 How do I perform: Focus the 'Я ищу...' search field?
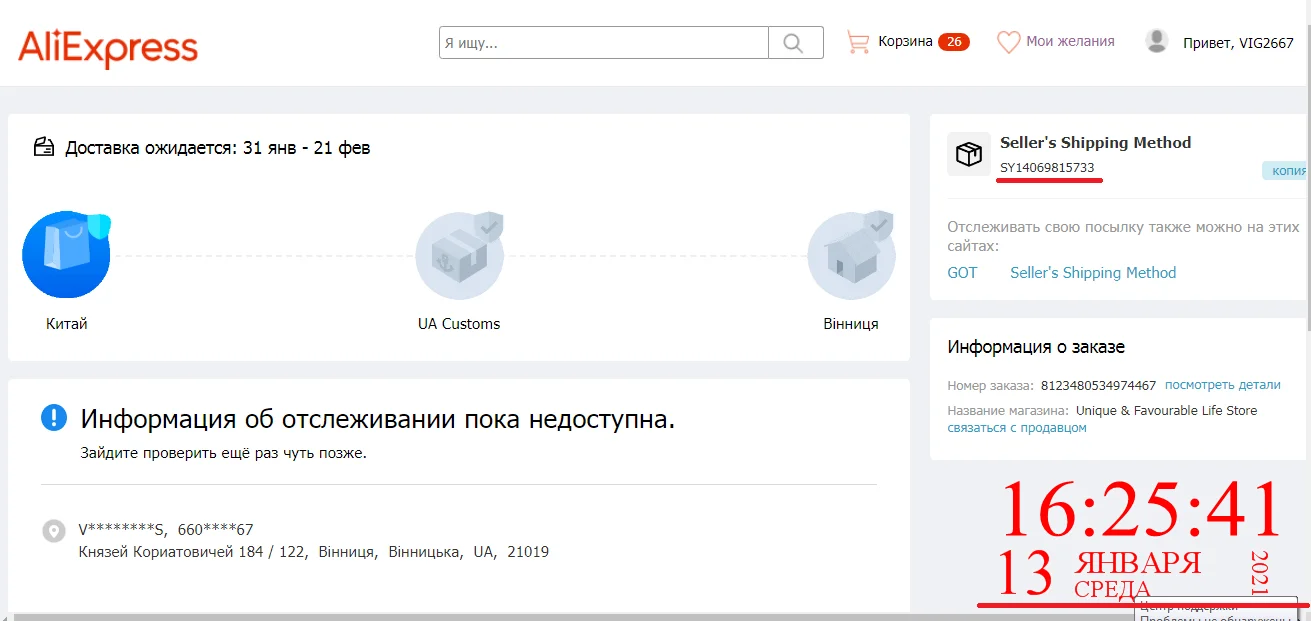[x=604, y=42]
